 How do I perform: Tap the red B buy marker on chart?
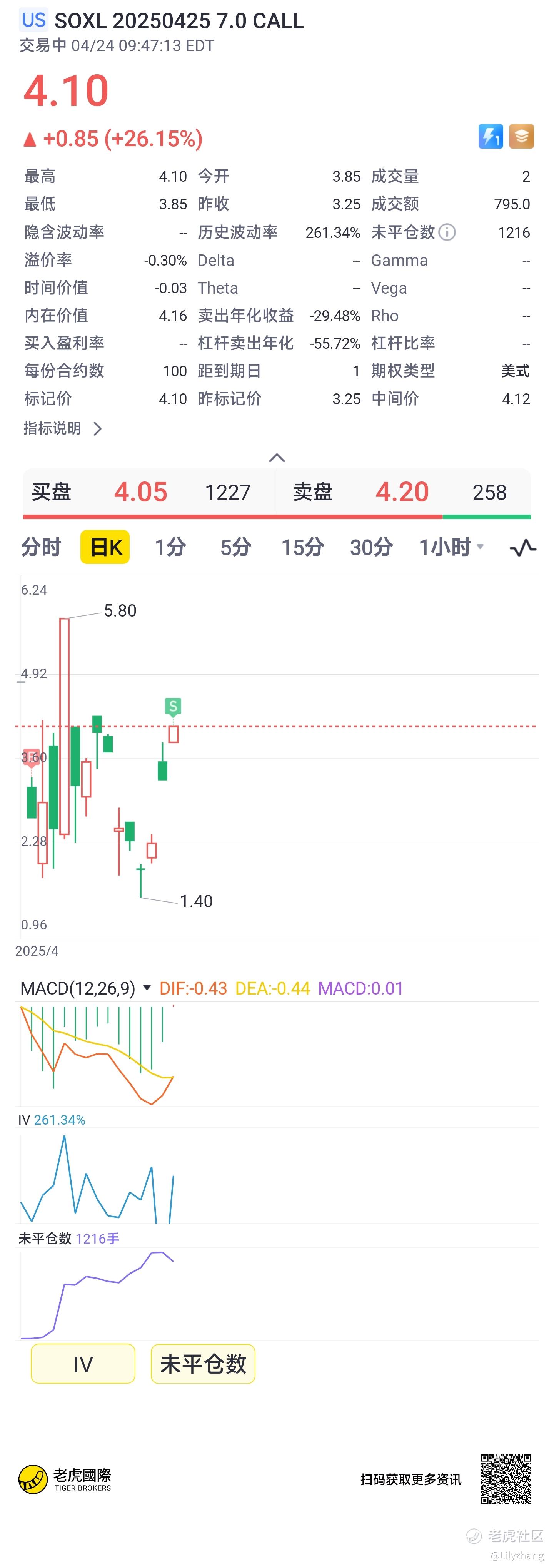[x=30, y=757]
